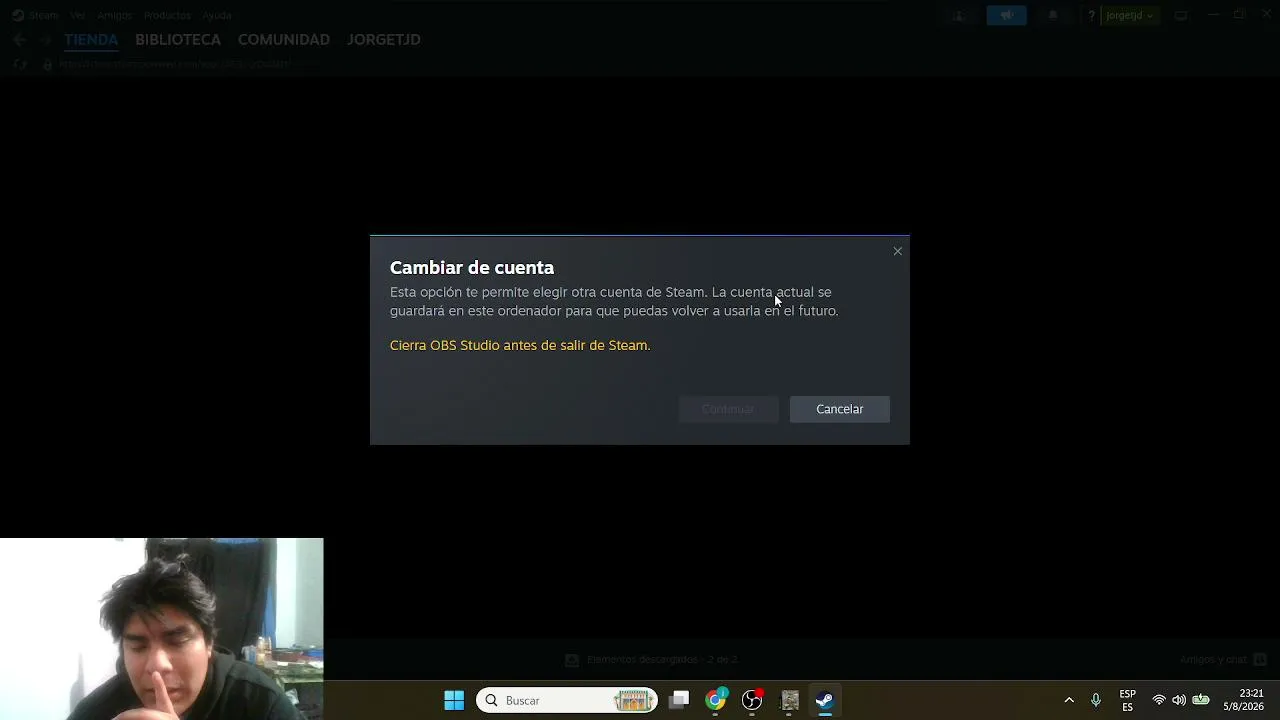The height and width of the screenshot is (720, 1280).
Task: Click the Cambiar de cuenta dialog title
Action: pos(472,267)
